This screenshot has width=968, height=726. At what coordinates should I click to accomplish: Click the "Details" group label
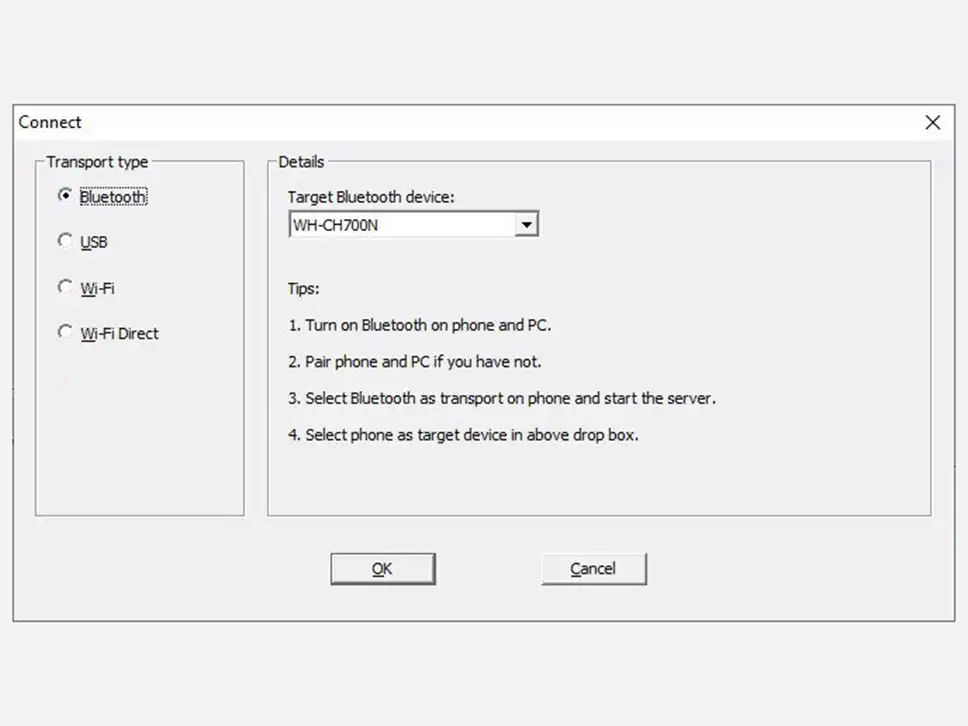pos(301,162)
